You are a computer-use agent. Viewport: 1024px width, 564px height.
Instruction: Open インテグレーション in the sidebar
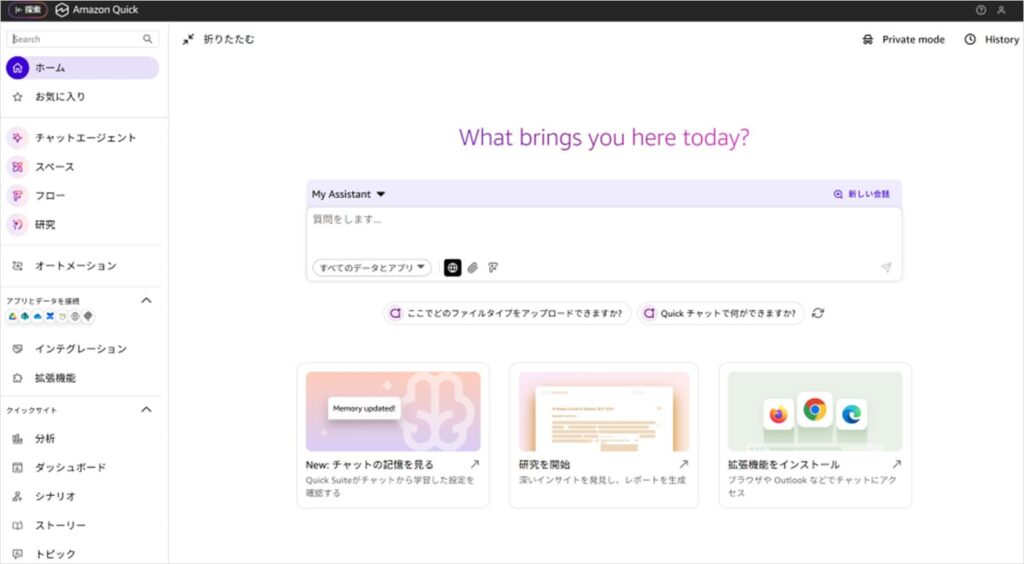tap(82, 349)
